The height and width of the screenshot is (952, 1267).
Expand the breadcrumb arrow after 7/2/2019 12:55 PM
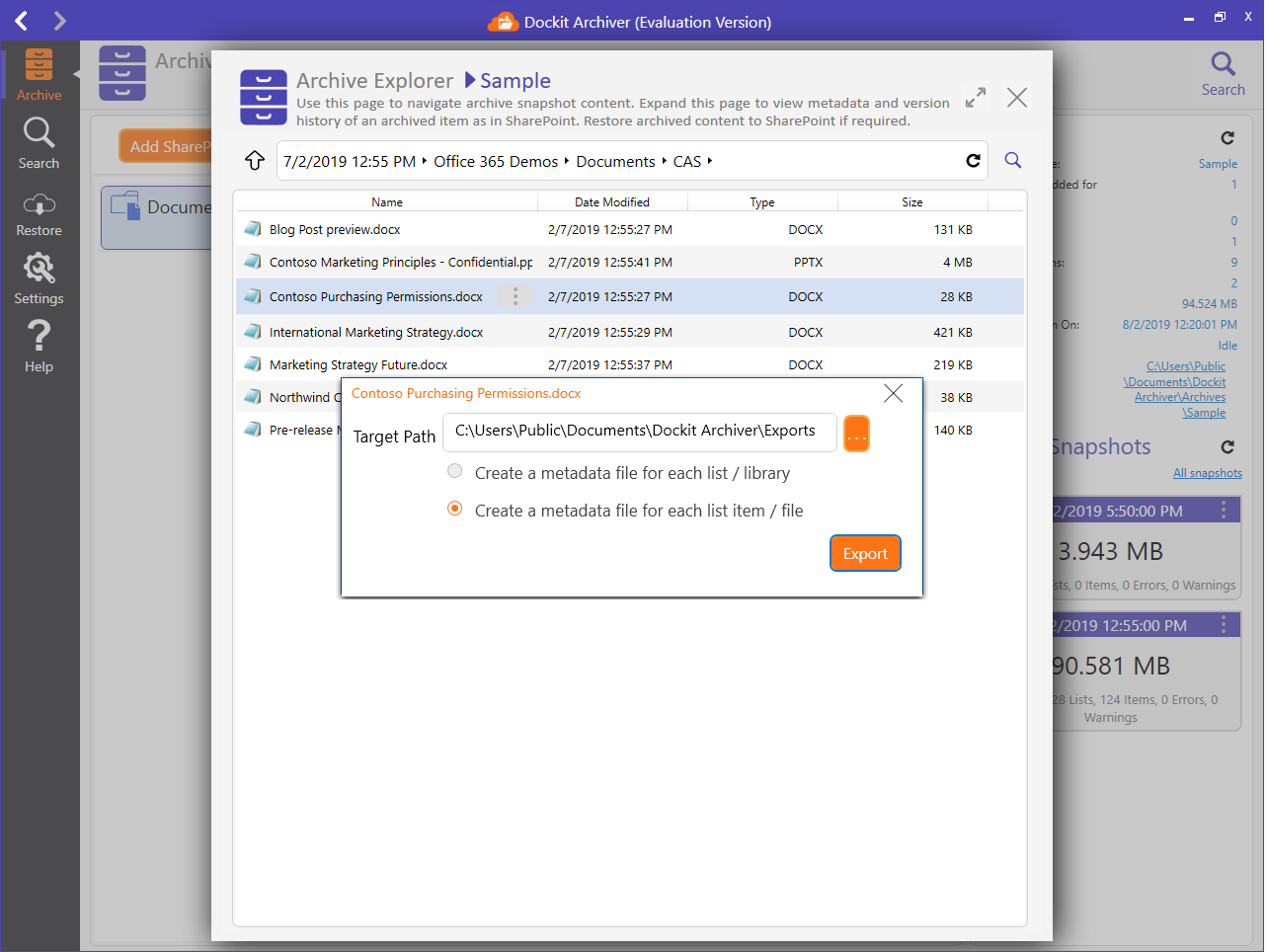click(425, 161)
